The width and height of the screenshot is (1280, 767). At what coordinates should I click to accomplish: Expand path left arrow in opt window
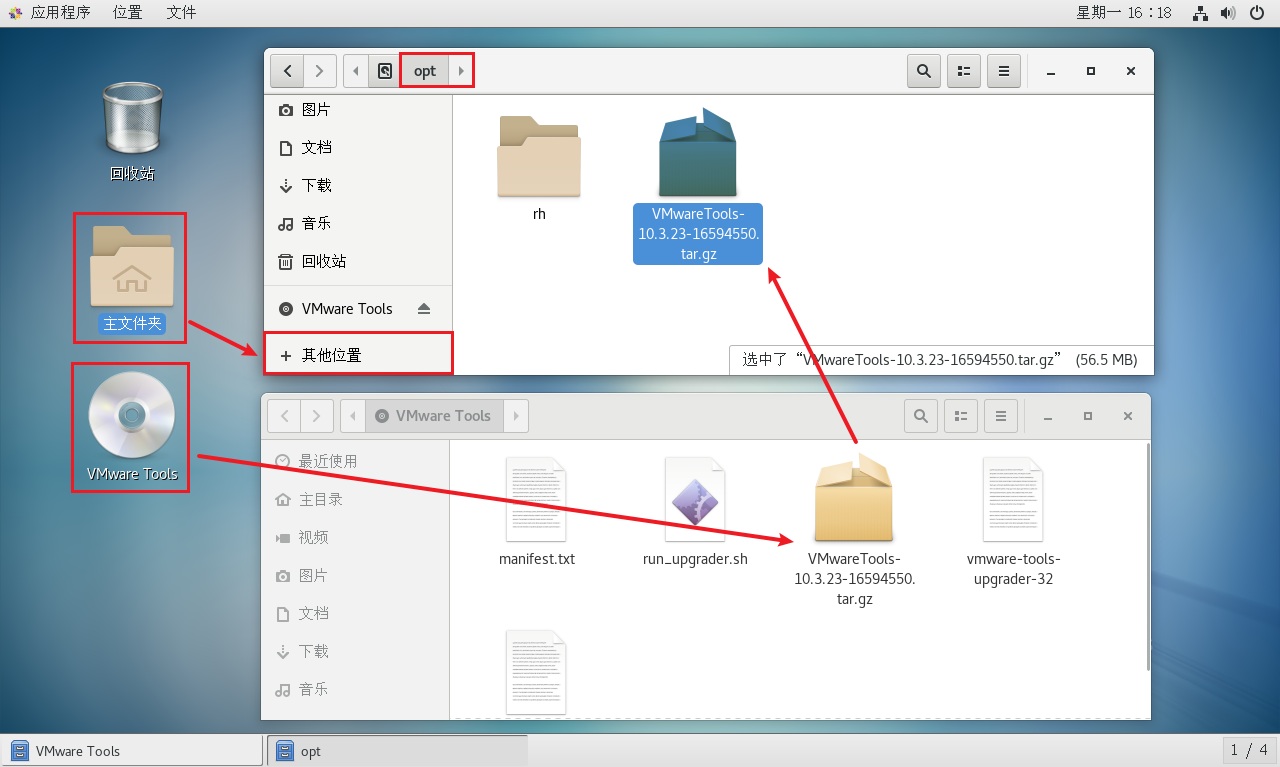pos(356,71)
